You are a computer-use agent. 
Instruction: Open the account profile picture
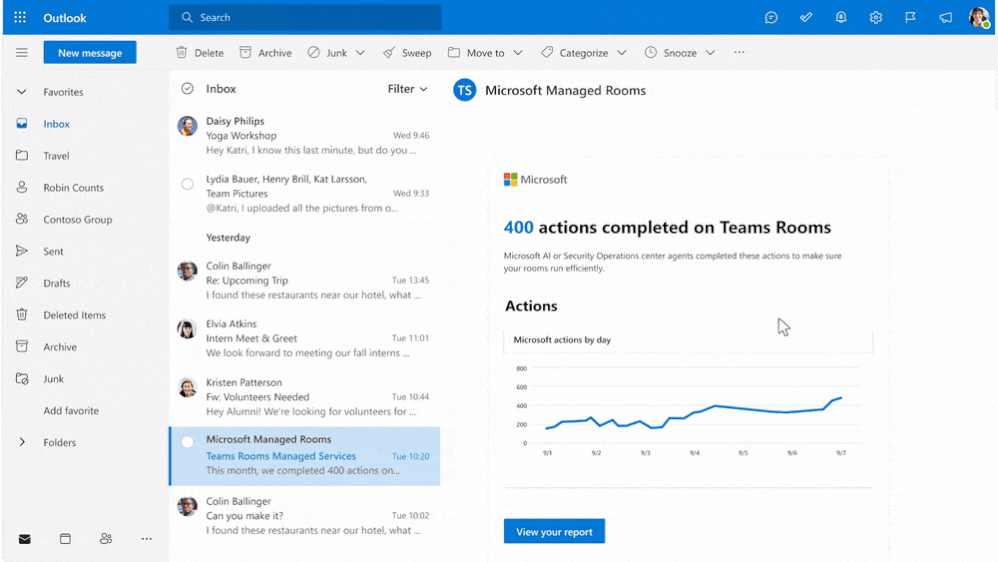click(979, 17)
